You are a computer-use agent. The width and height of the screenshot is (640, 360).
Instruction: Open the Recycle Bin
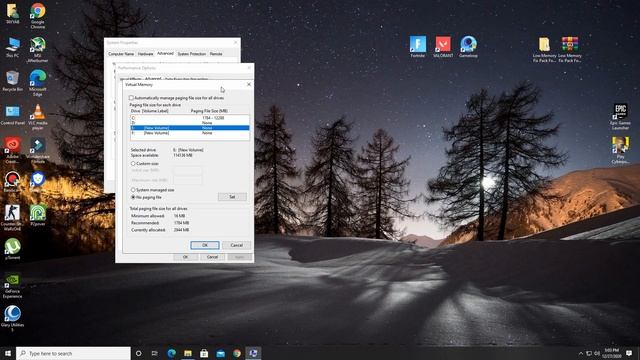point(12,81)
